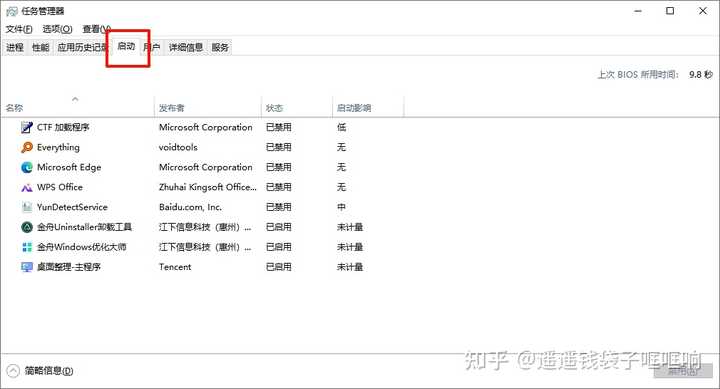Open the 查看(V) menu
This screenshot has width=720, height=389.
[x=96, y=29]
